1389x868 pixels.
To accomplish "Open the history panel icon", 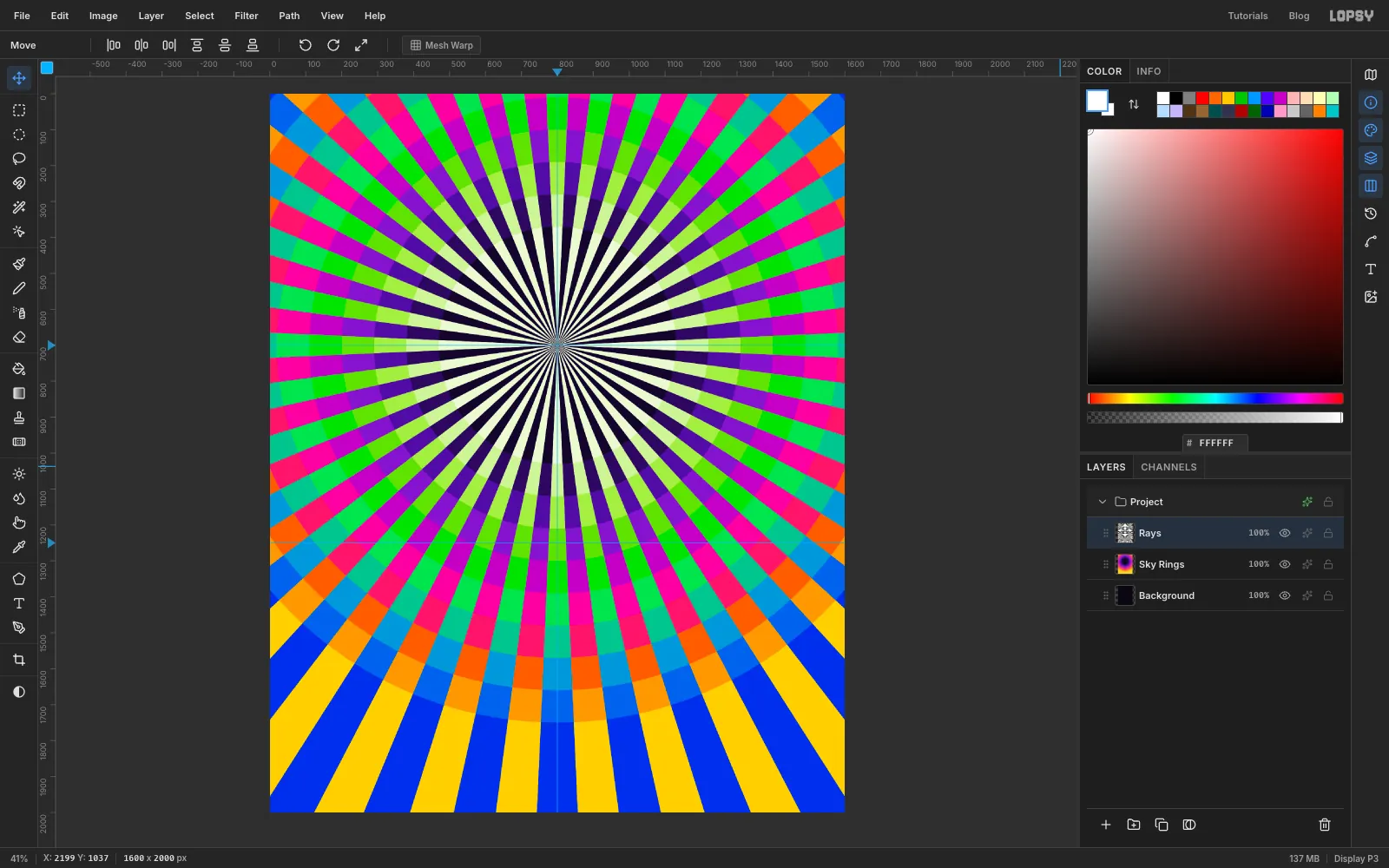I will pos(1371,214).
